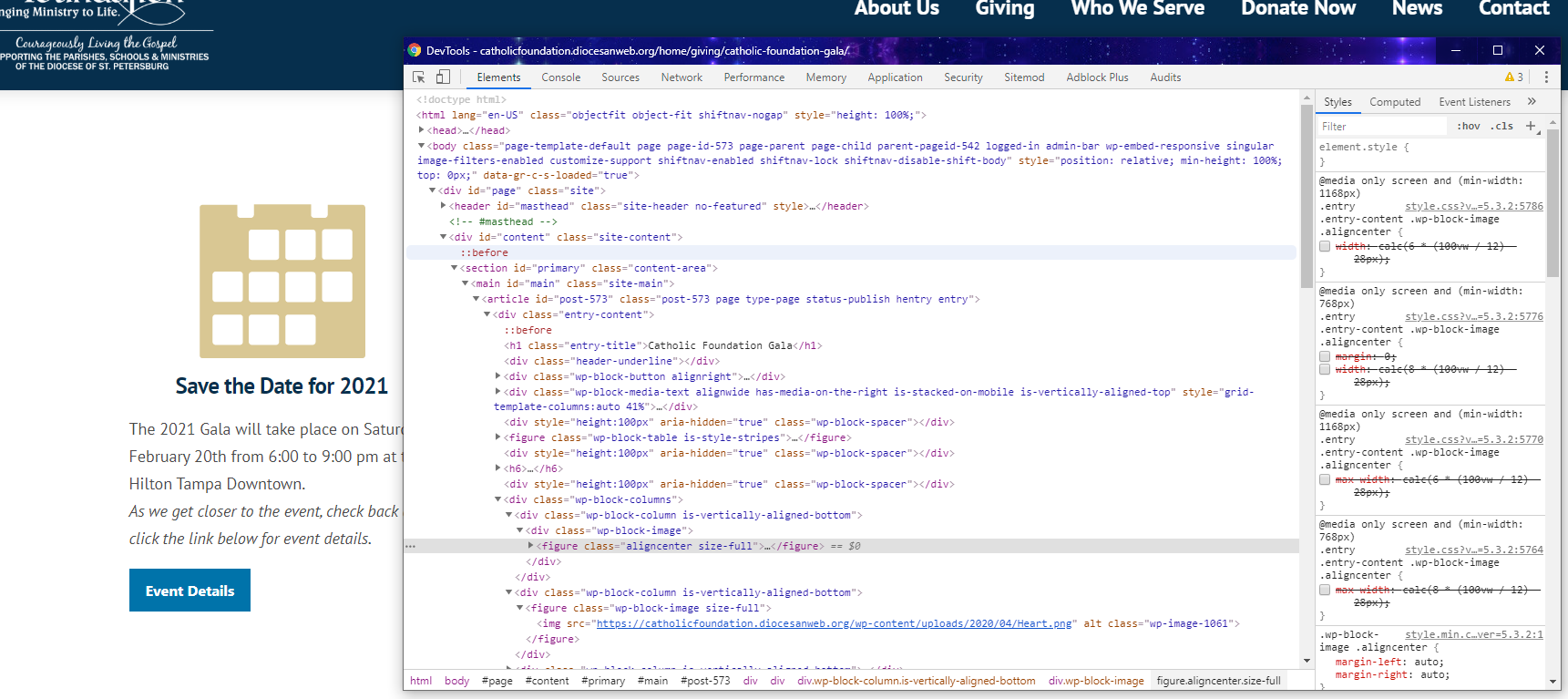This screenshot has width=1568, height=699.
Task: Click the Event Details button
Action: click(190, 591)
